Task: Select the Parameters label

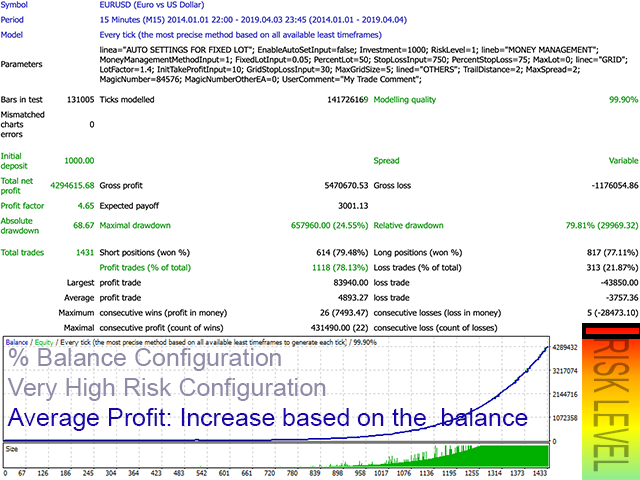Action: point(22,64)
